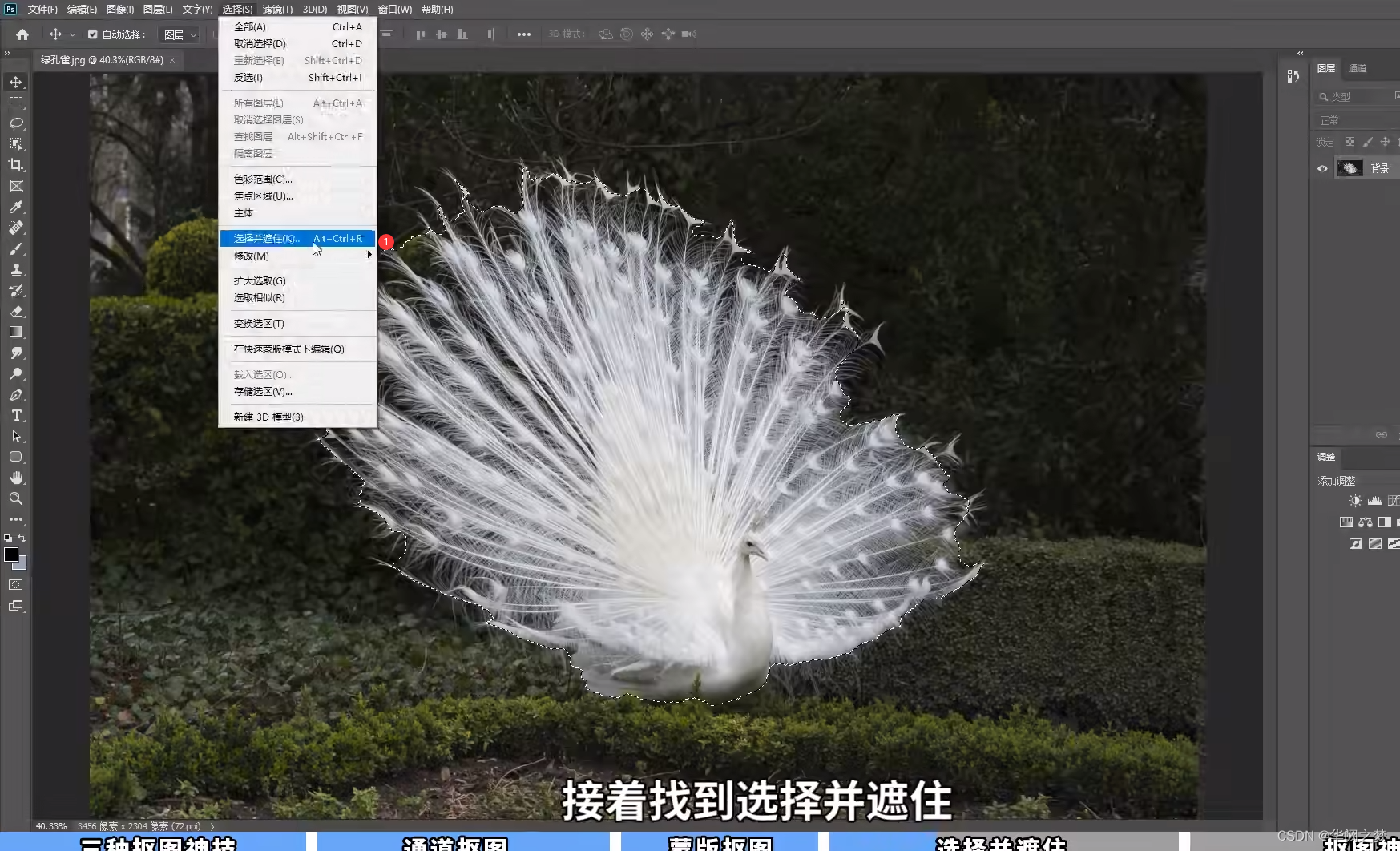Image resolution: width=1400 pixels, height=851 pixels.
Task: Select the Horizontal Type tool
Action: 16,416
